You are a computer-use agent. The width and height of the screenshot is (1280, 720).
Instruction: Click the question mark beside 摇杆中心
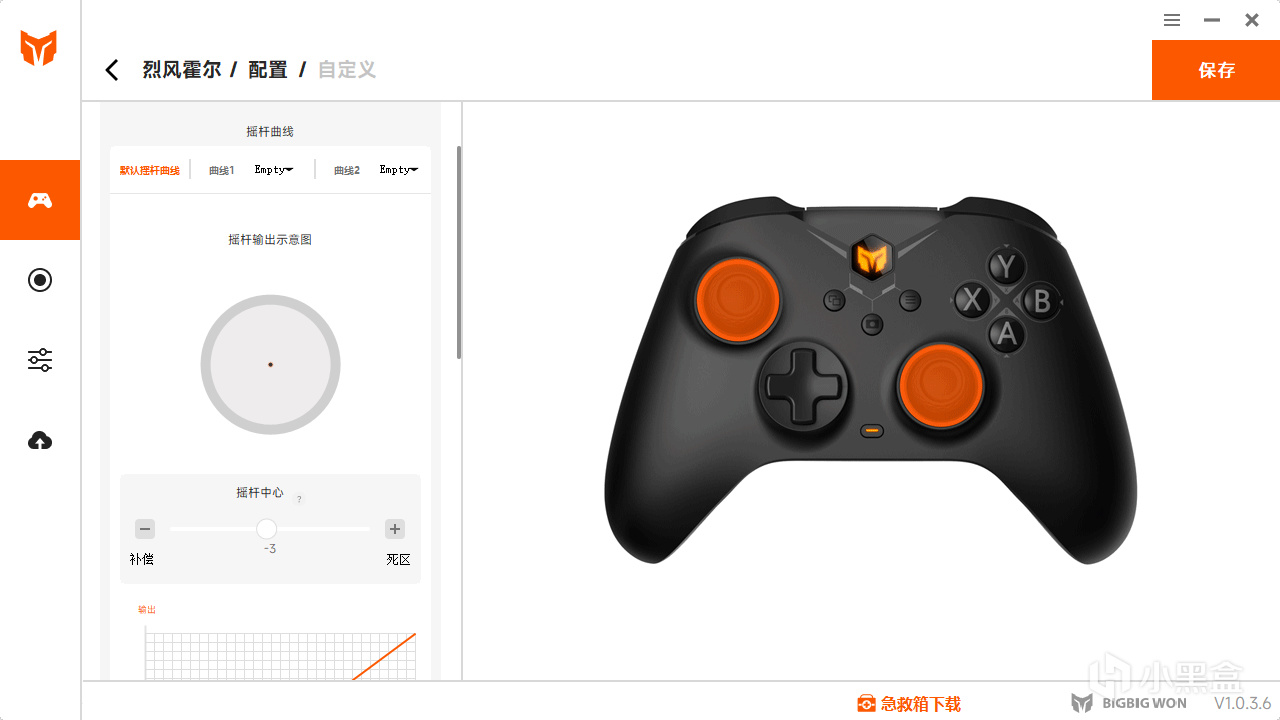tap(299, 499)
